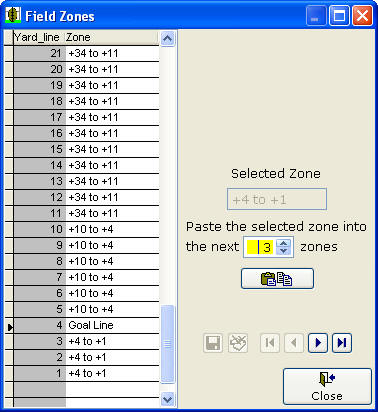This screenshot has height=412, width=378.
Task: Click the scroll up arrow in the list
Action: 167,39
